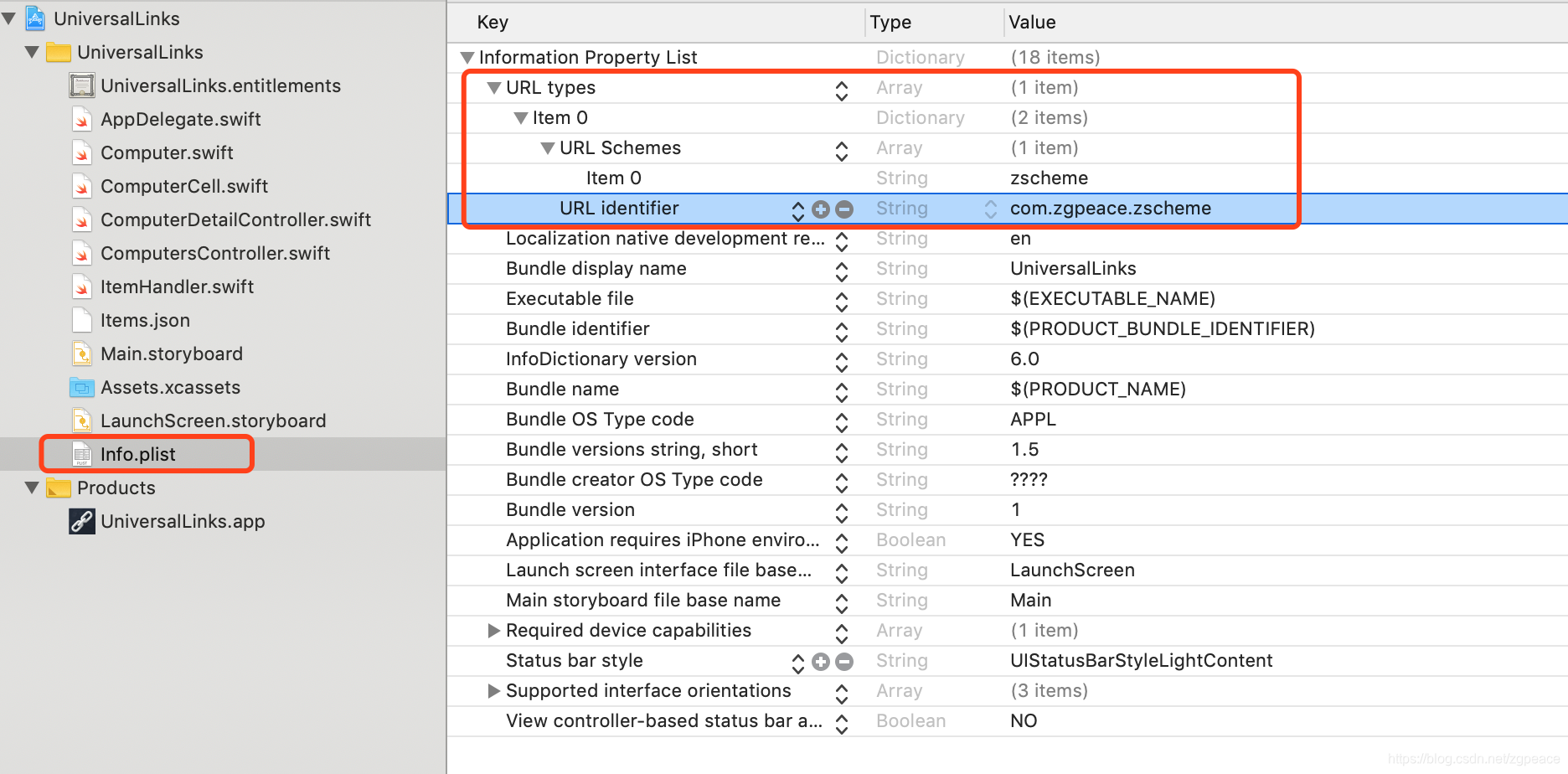Add a row after URL identifier
1568x774 pixels.
pyautogui.click(x=821, y=209)
